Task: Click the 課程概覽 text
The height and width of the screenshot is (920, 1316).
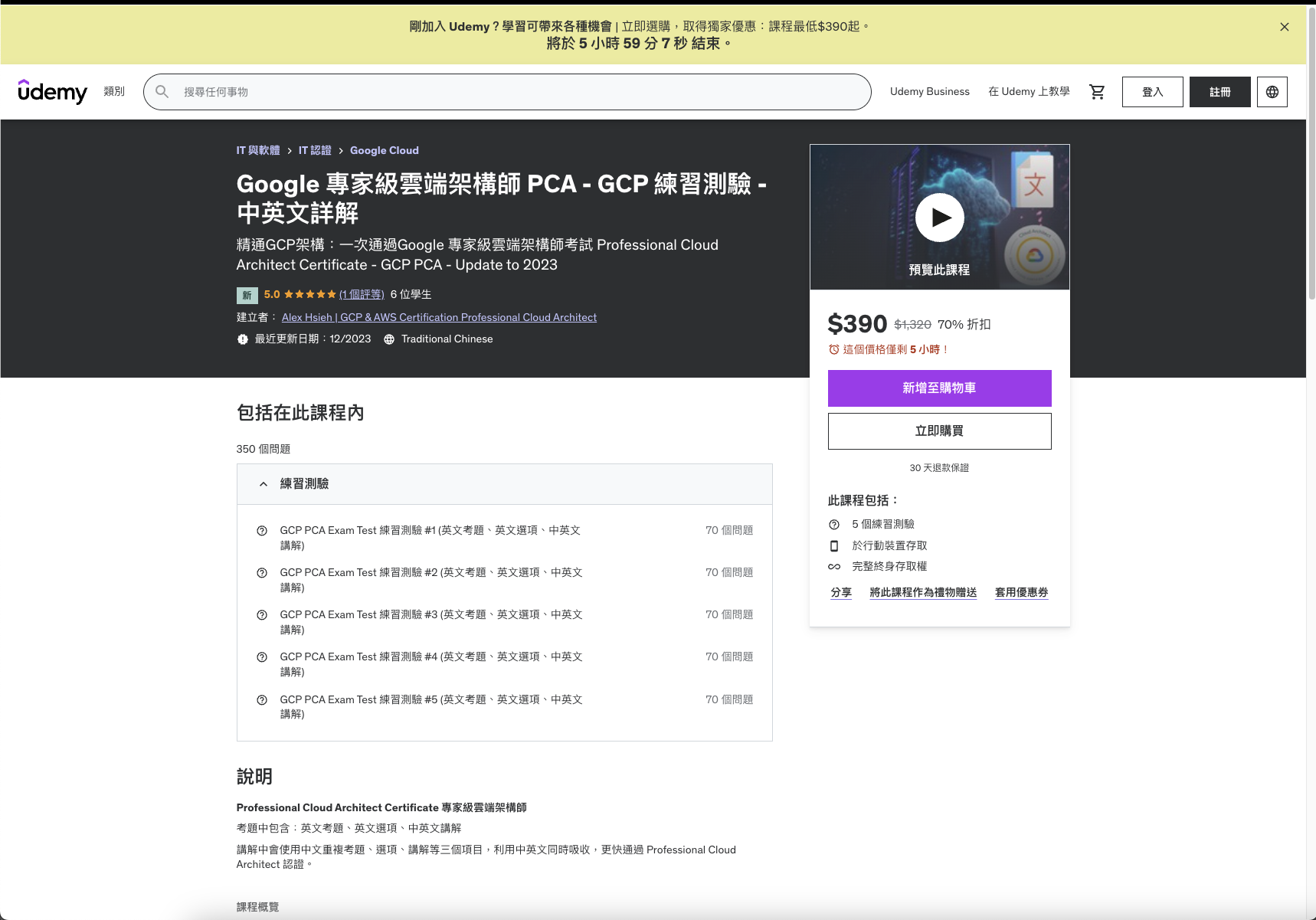Action: click(257, 907)
